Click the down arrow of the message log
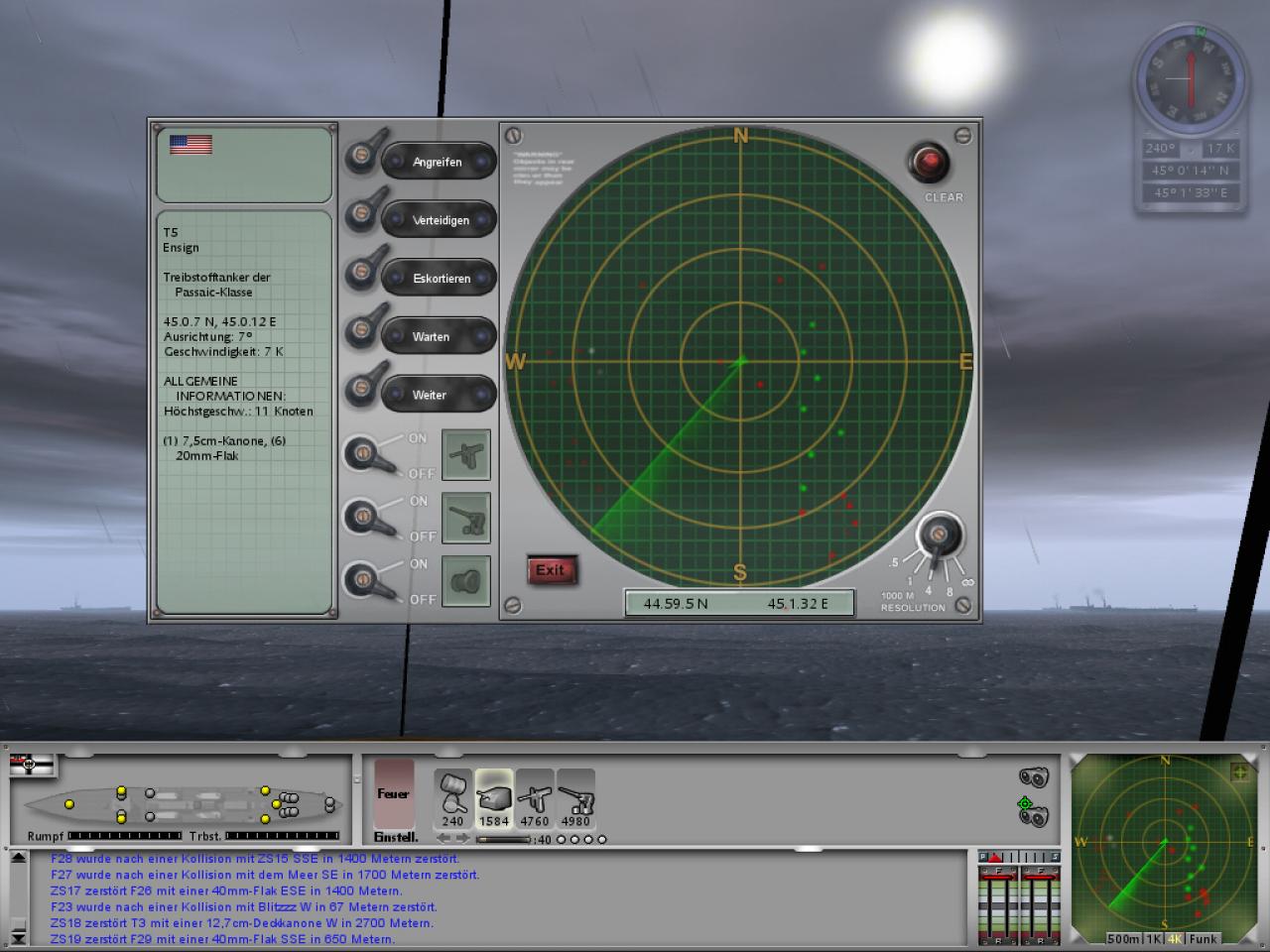This screenshot has height=952, width=1270. coord(19,937)
